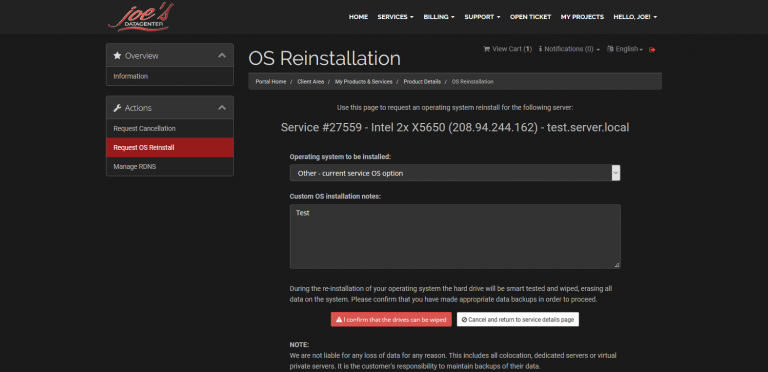Open the operating system selection dropdown
The height and width of the screenshot is (372, 768).
[x=455, y=173]
